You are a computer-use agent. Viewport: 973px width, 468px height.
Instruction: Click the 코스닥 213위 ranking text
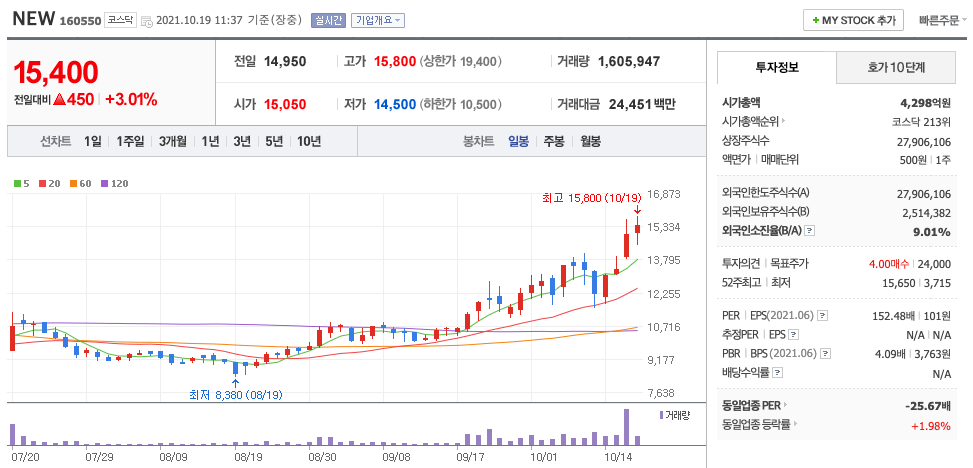[x=921, y=122]
